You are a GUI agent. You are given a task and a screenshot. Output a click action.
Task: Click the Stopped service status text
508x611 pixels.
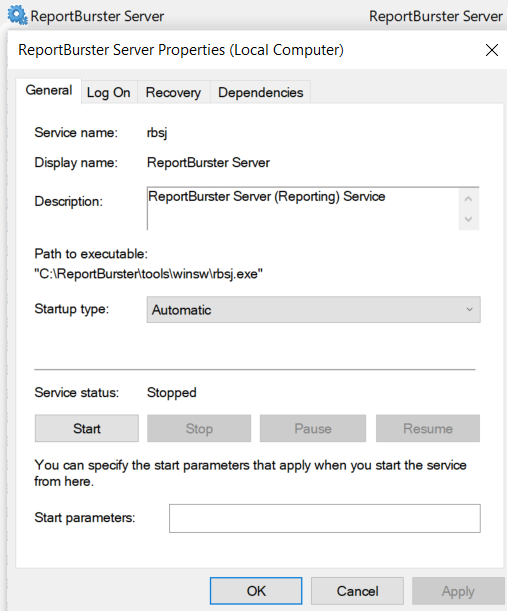172,392
